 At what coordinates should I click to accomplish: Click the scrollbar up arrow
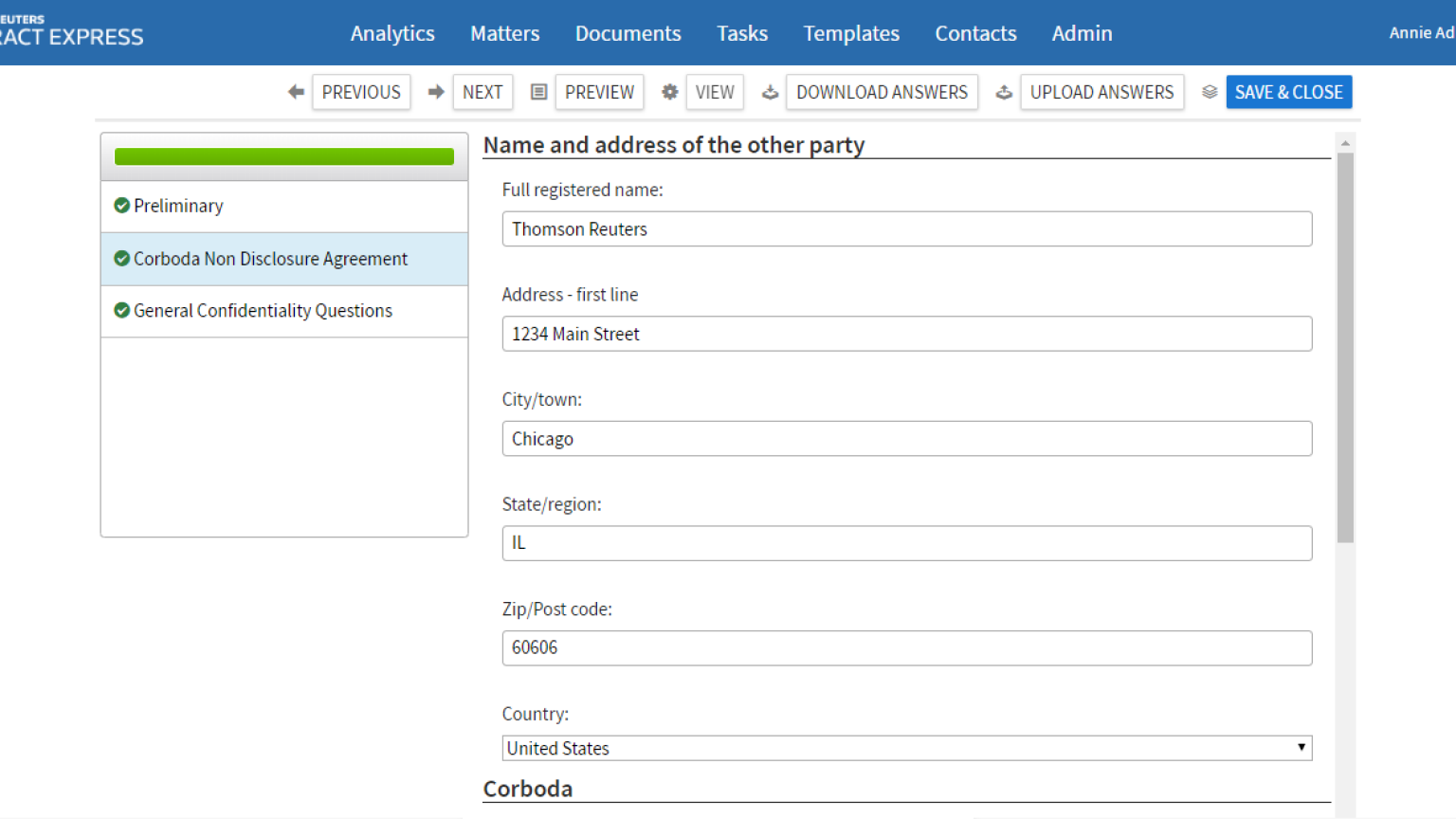(1345, 143)
